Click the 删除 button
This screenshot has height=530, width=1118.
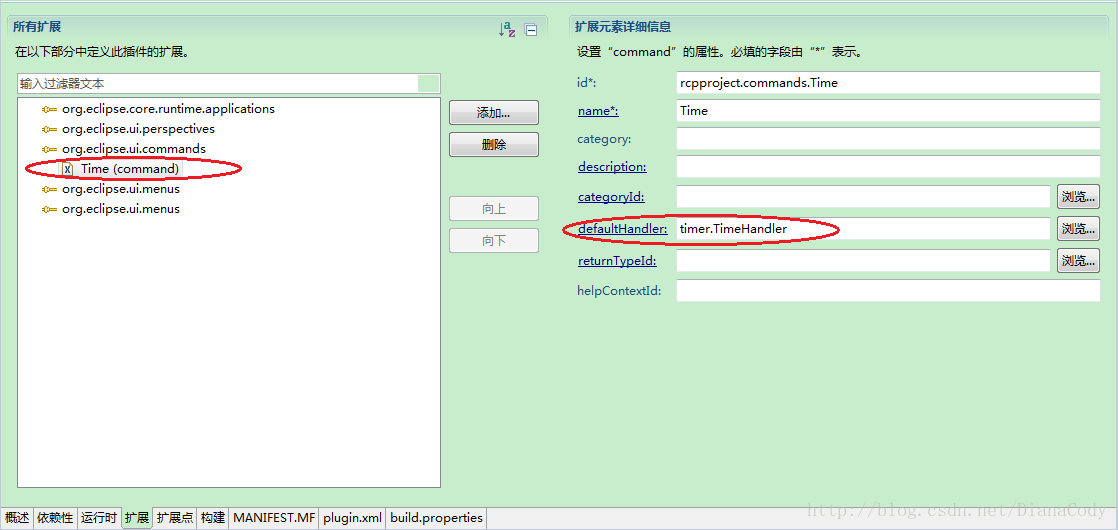point(493,144)
